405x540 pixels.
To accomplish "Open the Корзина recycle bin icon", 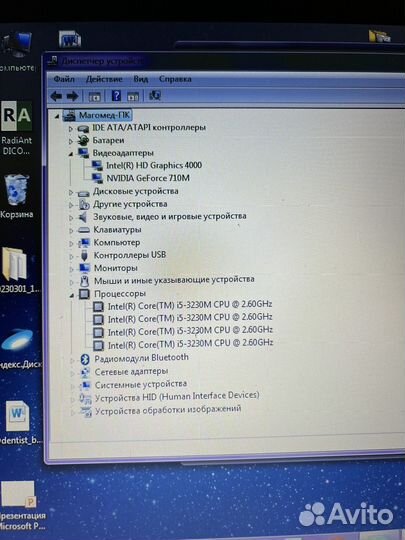I will click(16, 196).
